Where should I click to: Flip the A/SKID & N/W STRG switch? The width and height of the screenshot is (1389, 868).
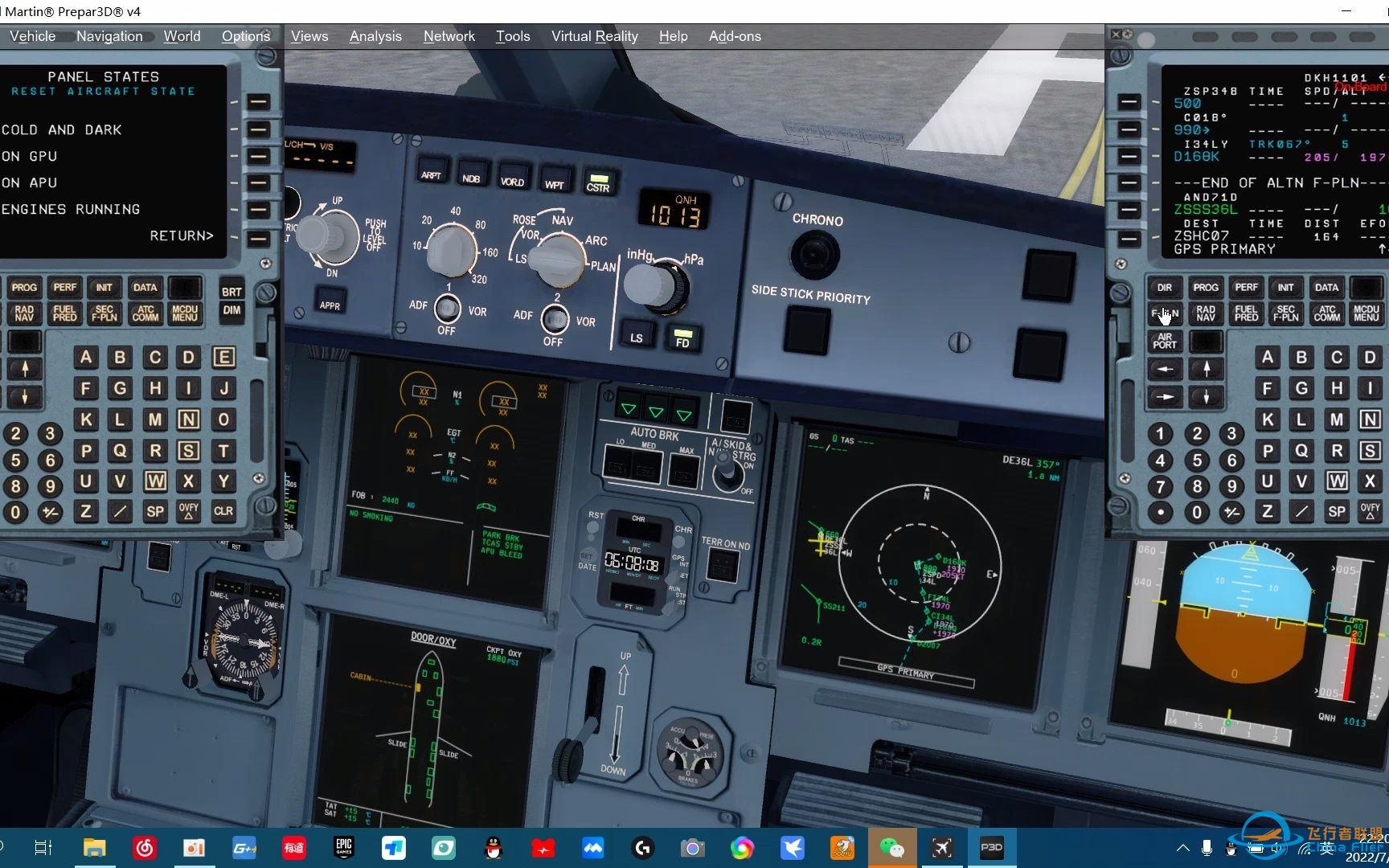728,469
